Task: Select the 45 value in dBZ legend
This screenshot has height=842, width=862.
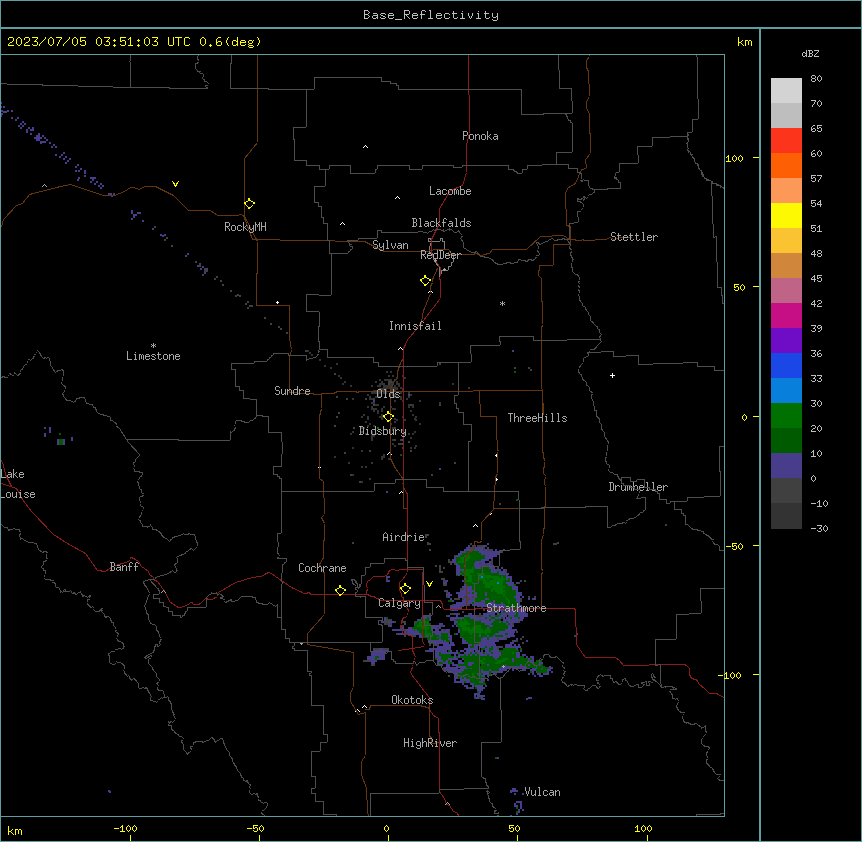Action: click(x=816, y=278)
